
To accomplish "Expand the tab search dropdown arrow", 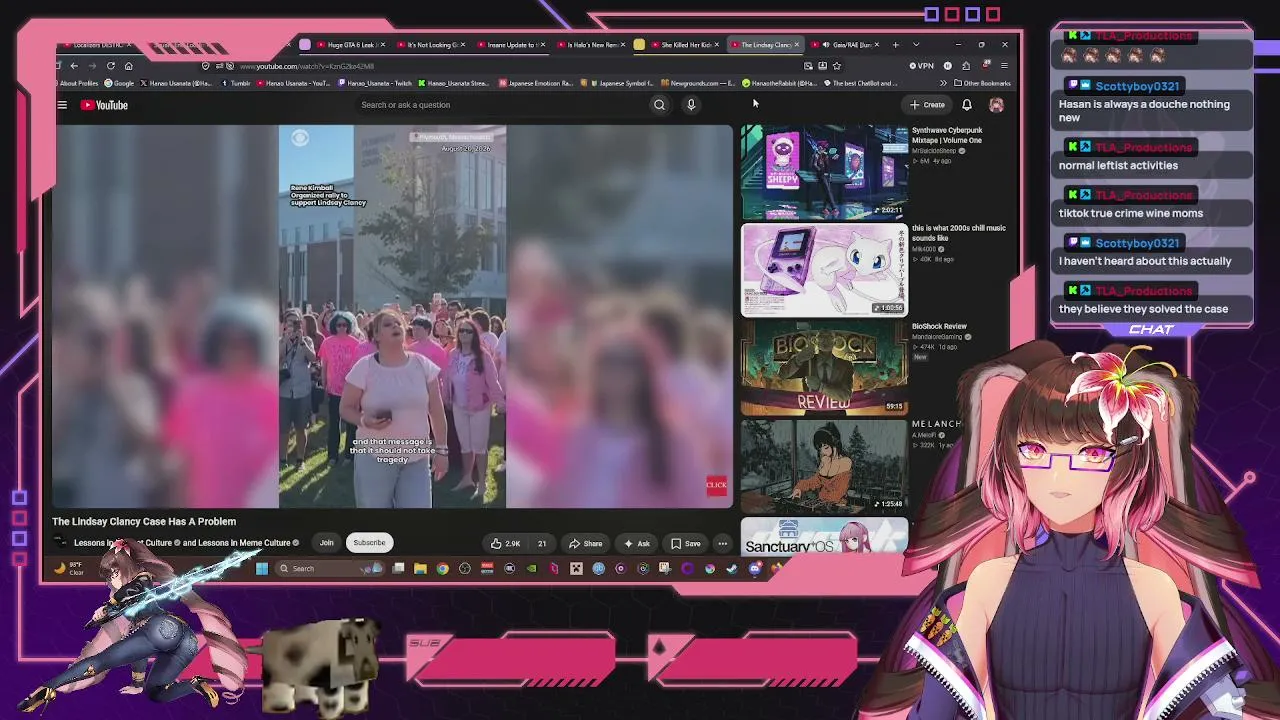I will point(915,45).
